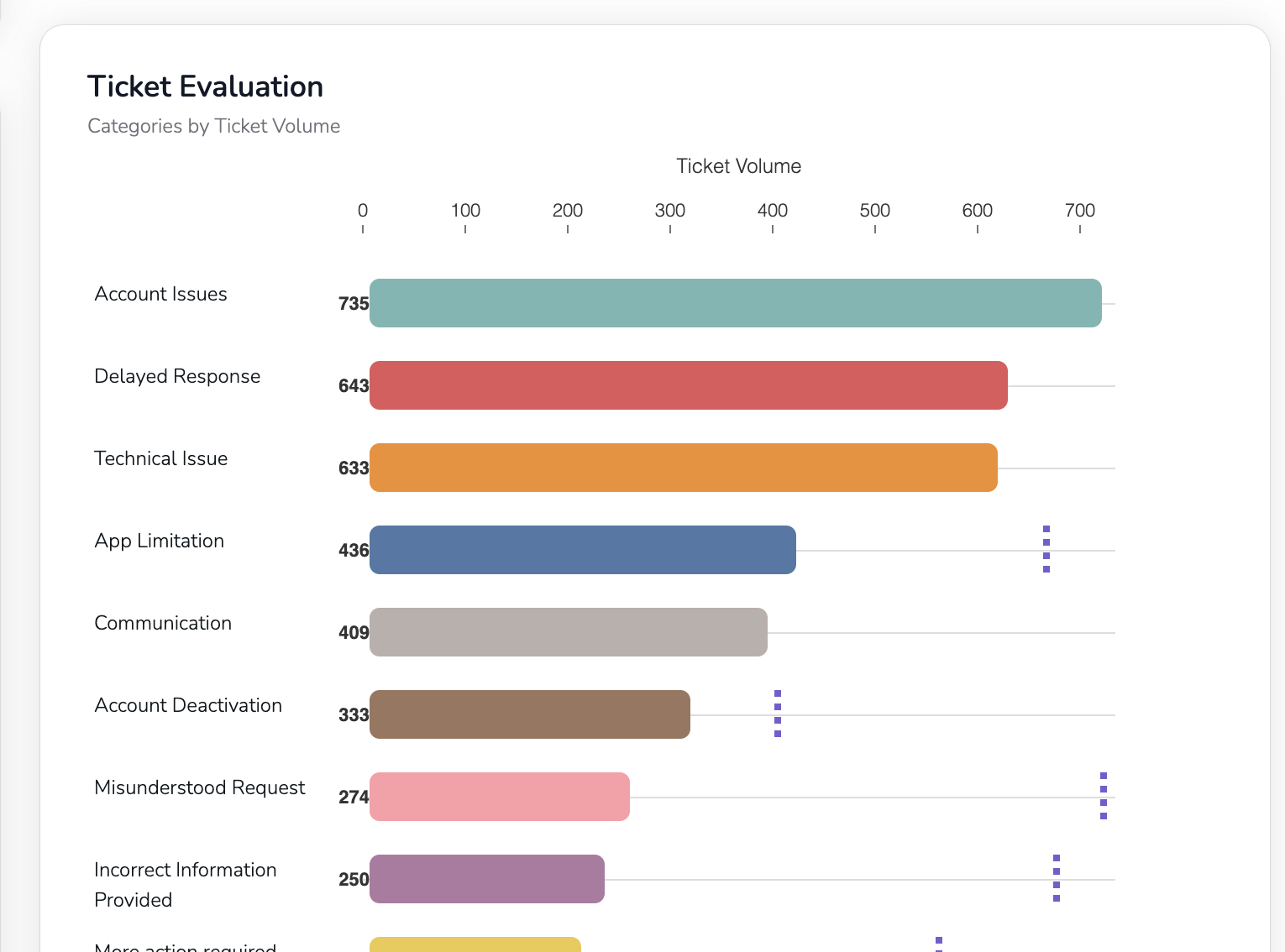1285x952 pixels.
Task: Click the Ticket Volume axis title
Action: tap(738, 166)
